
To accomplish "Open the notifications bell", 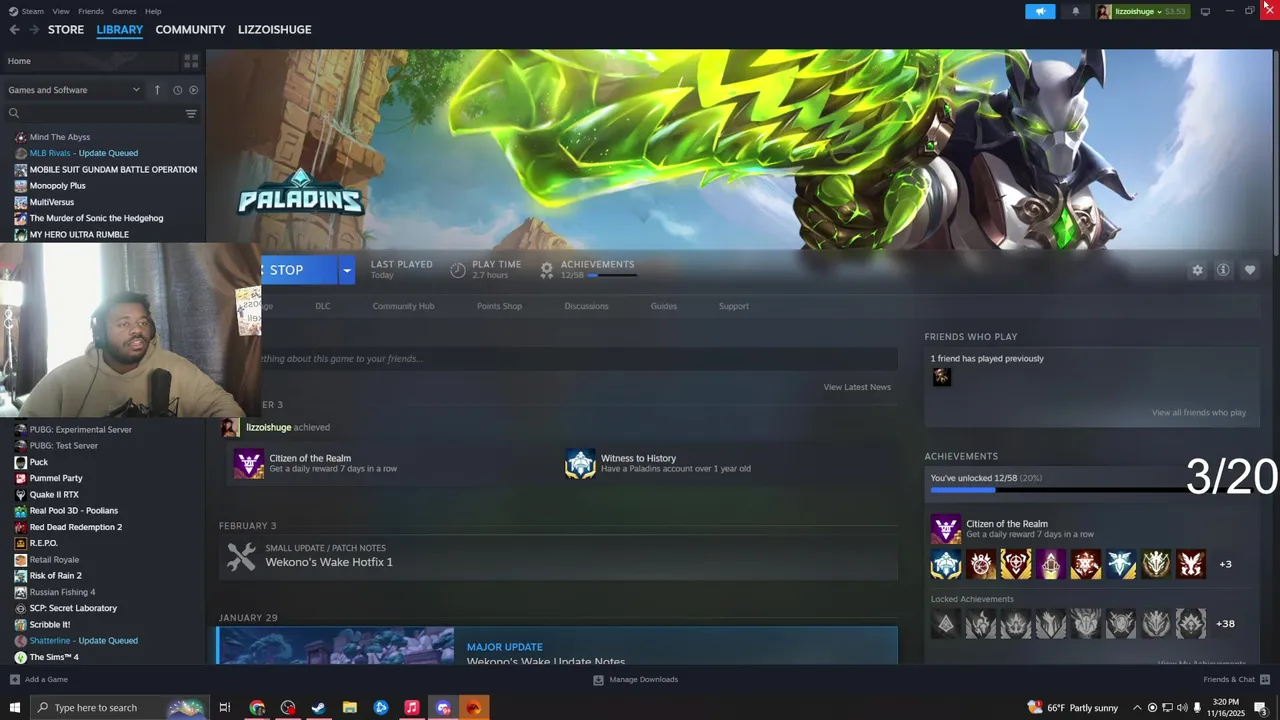I will [1076, 11].
